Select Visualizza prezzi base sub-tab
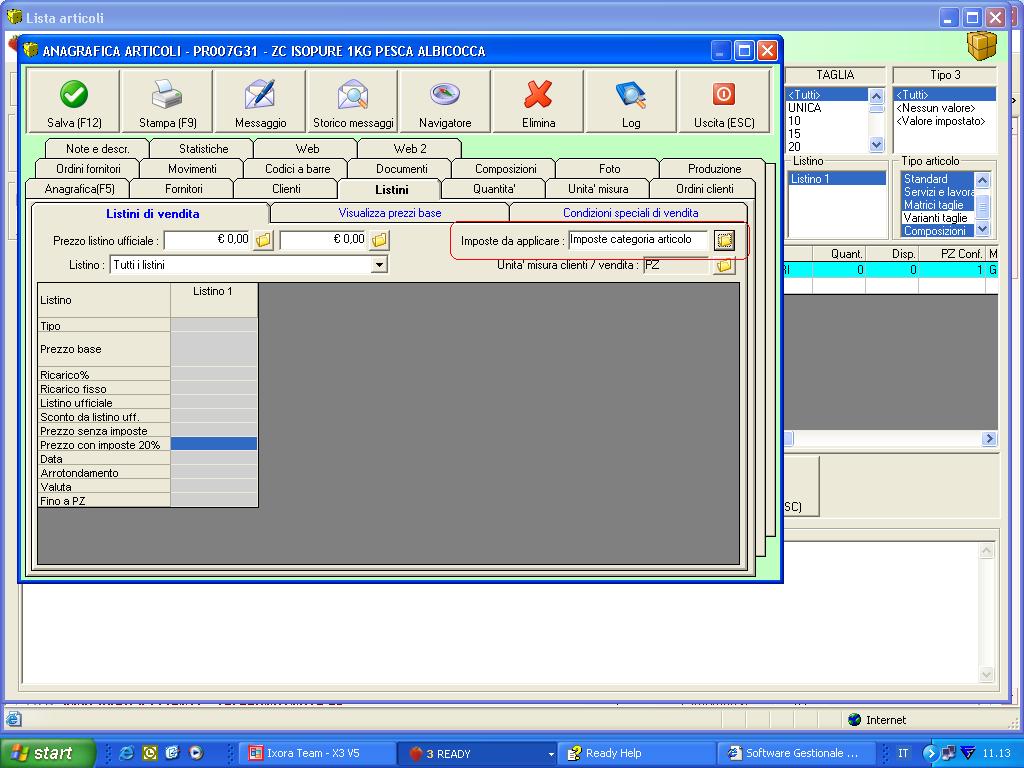This screenshot has width=1024, height=768. tap(389, 213)
